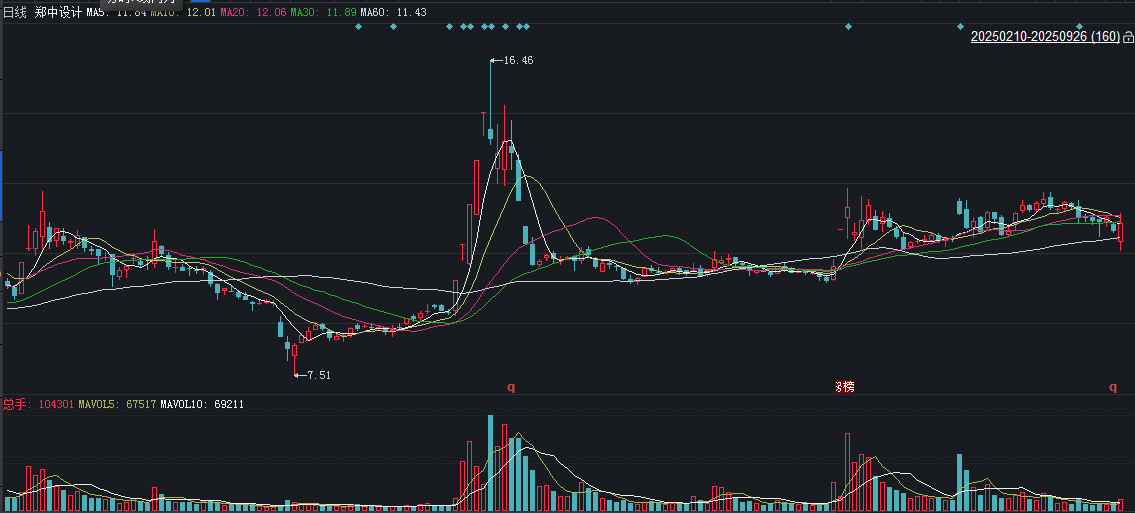This screenshot has height=513, width=1135.
Task: Select the rightmost cyan diamond event marker
Action: click(1079, 27)
